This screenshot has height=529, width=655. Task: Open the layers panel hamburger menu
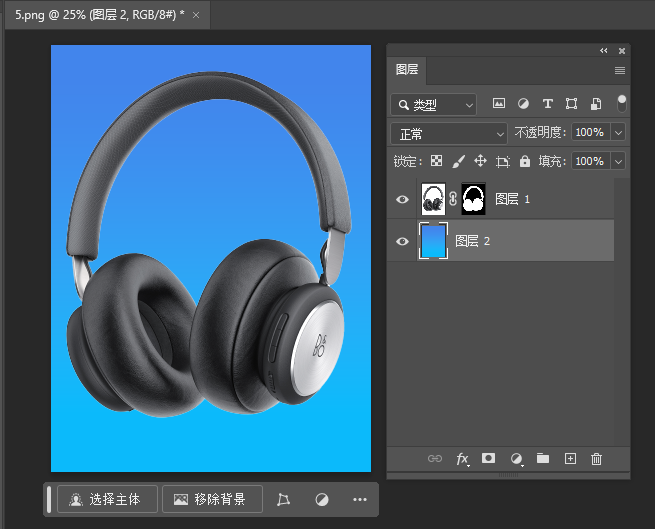(x=620, y=70)
